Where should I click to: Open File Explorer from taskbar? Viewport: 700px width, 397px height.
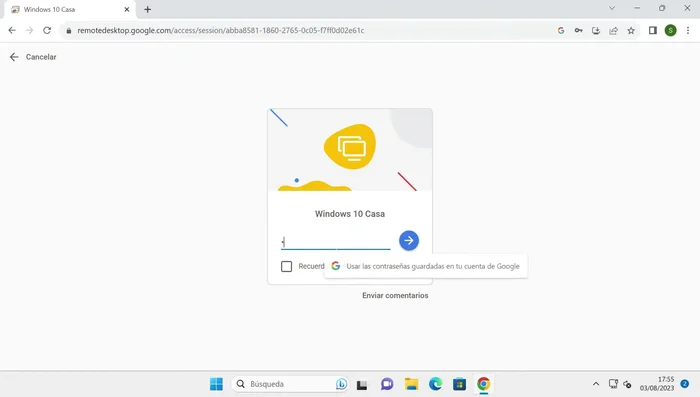[x=411, y=384]
